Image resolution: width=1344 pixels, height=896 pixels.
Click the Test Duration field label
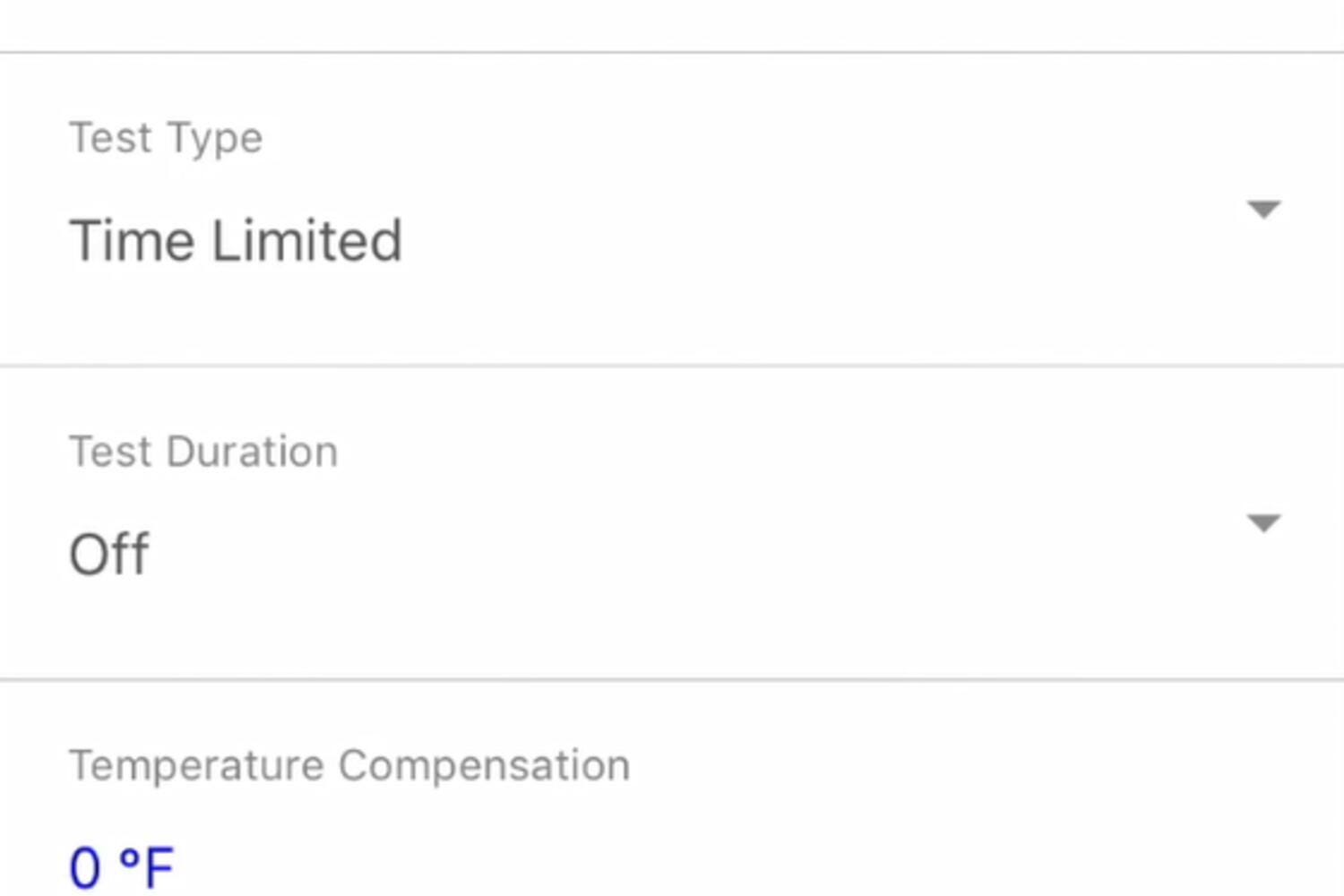[x=203, y=452]
